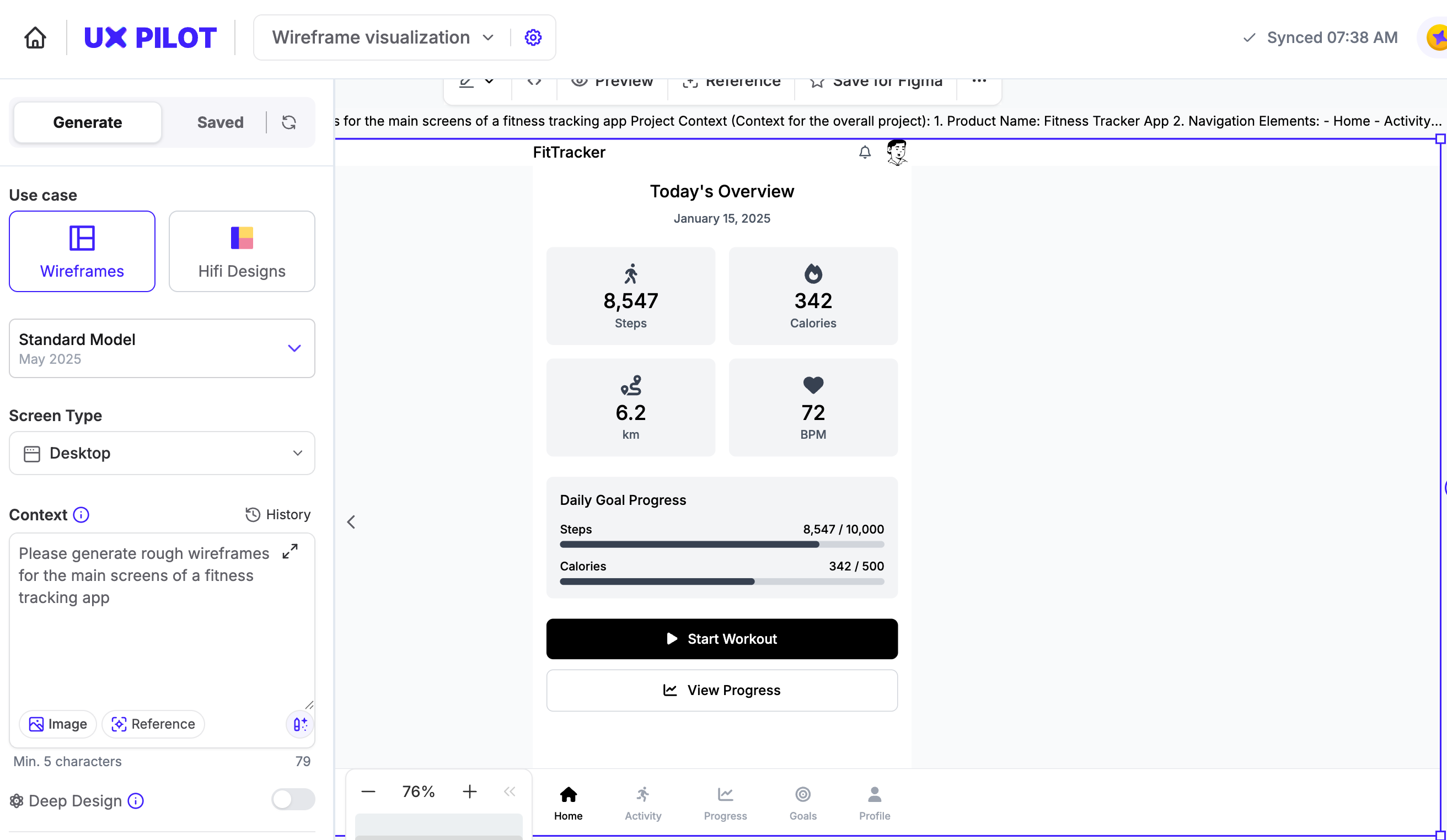Click the notification bell in FitTracker

[x=865, y=152]
